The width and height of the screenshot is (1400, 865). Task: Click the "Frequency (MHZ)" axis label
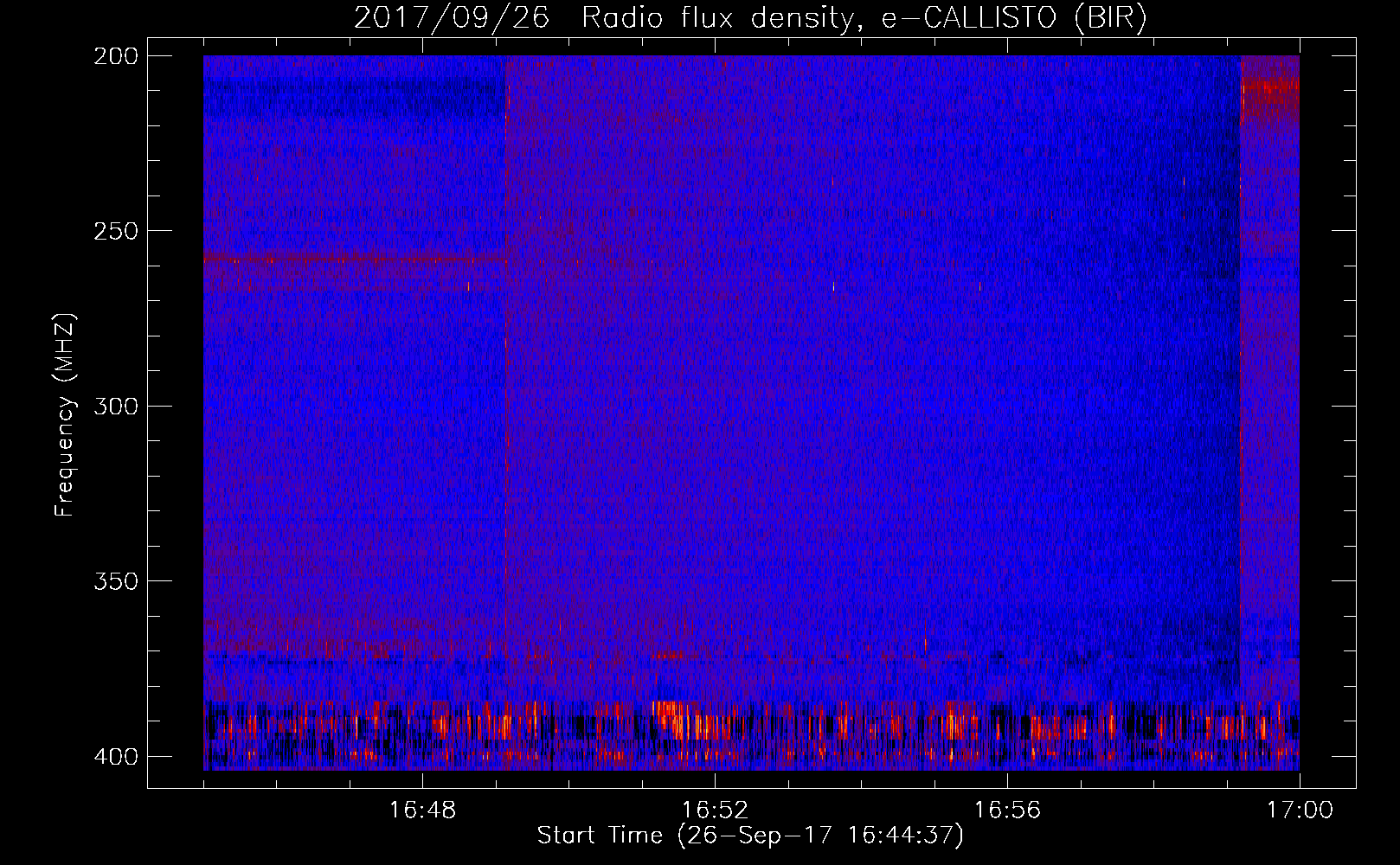[65, 414]
